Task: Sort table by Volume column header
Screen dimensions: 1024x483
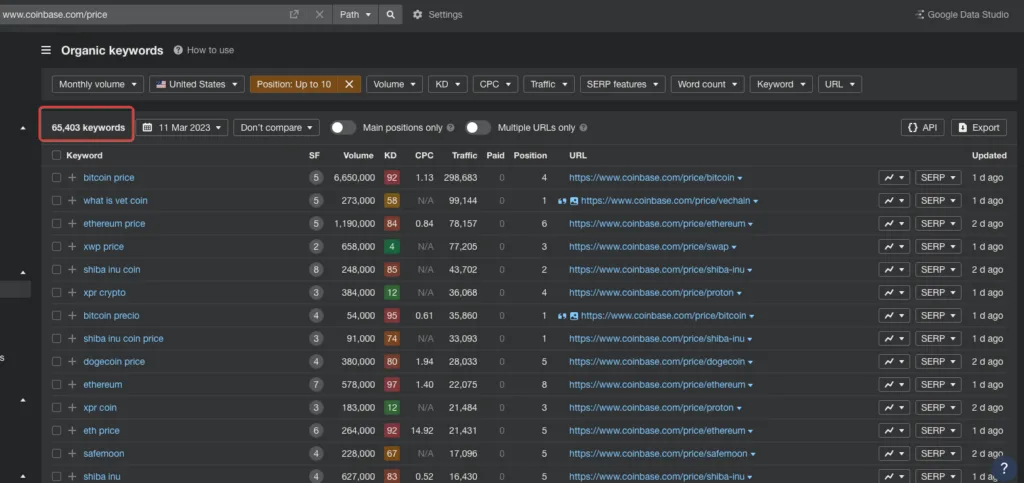Action: [359, 155]
